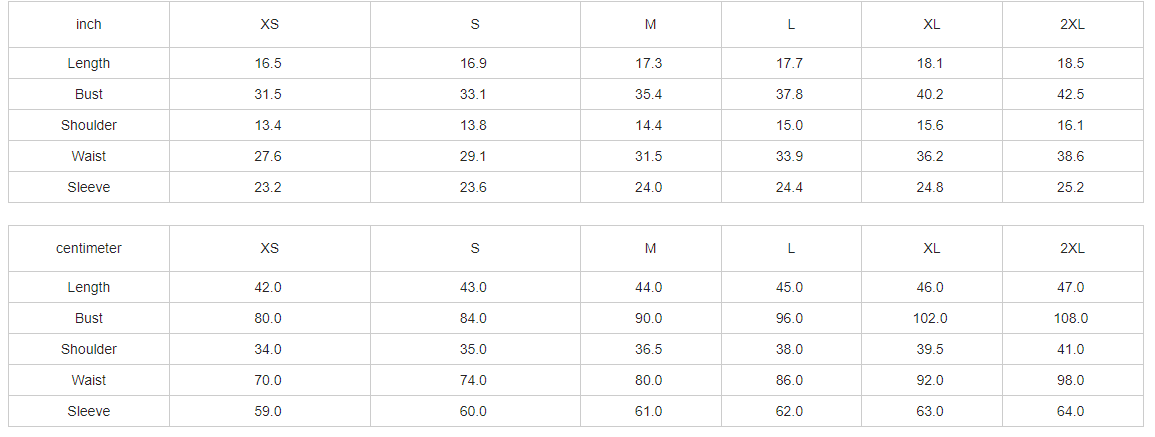This screenshot has width=1155, height=437.
Task: Click the 42.0 length cell in centimeter table
Action: click(270, 287)
